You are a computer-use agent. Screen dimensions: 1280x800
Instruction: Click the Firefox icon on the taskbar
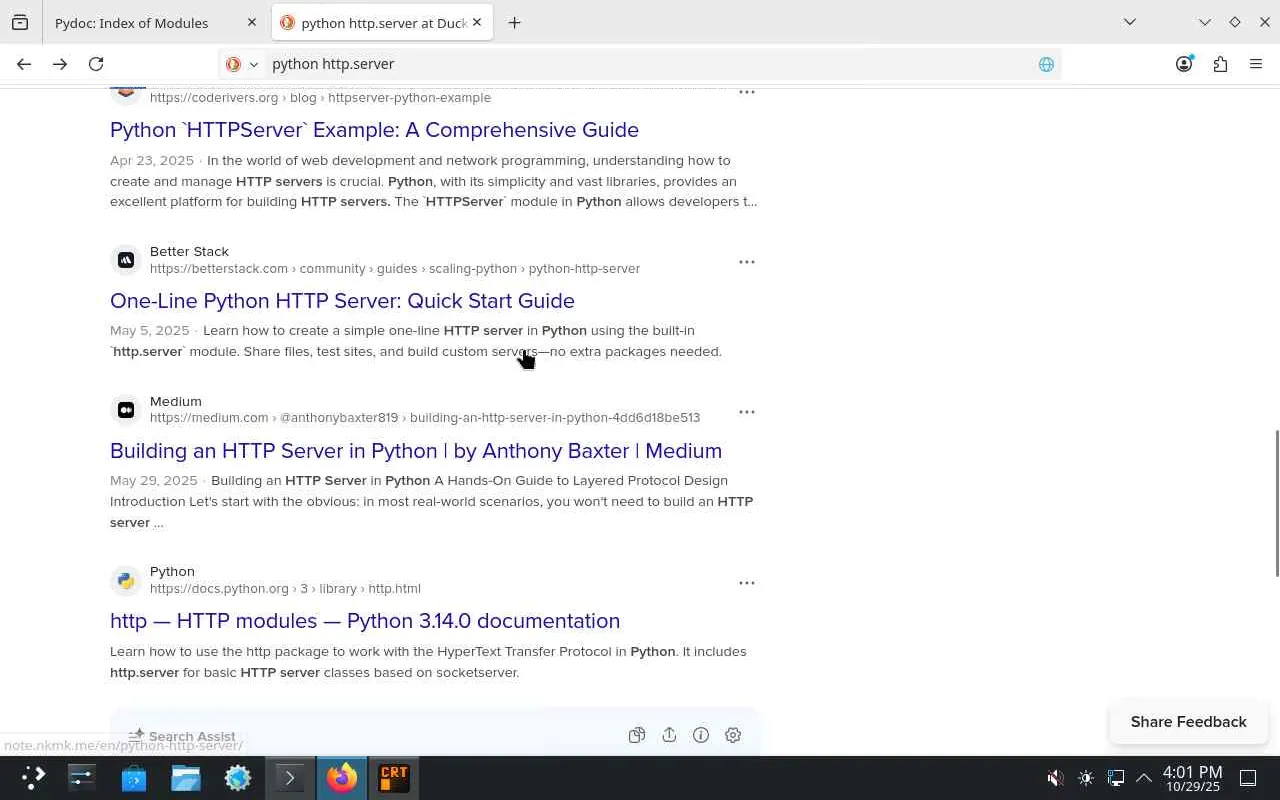342,777
